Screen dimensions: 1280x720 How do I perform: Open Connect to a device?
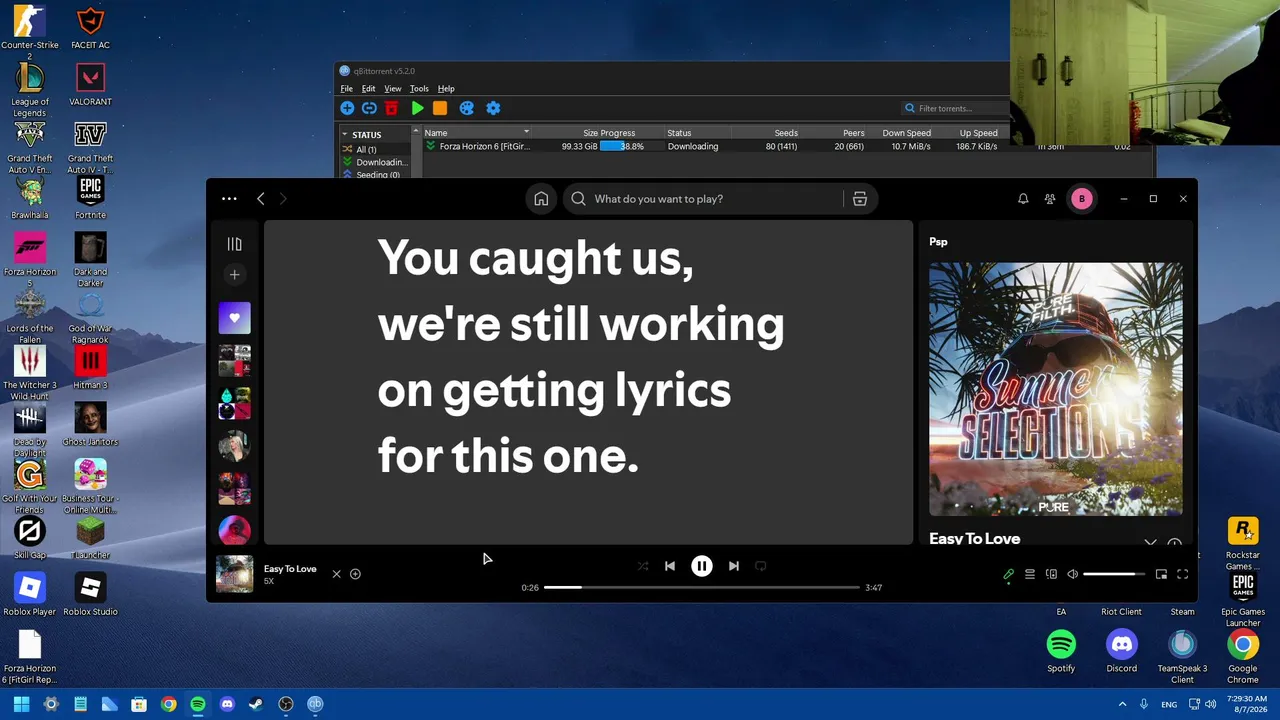(x=1051, y=574)
